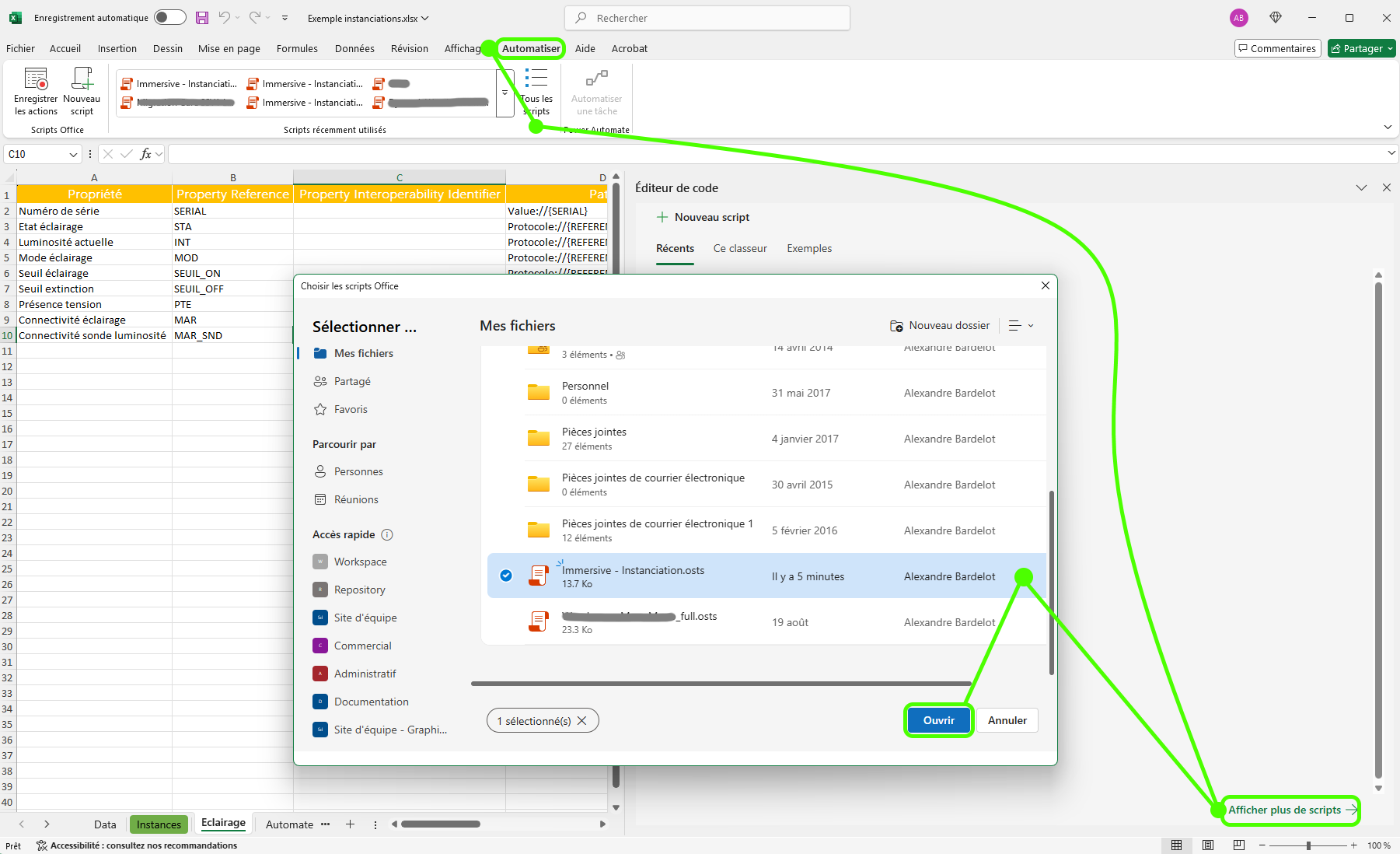Open the Name Box dropdown

(74, 155)
